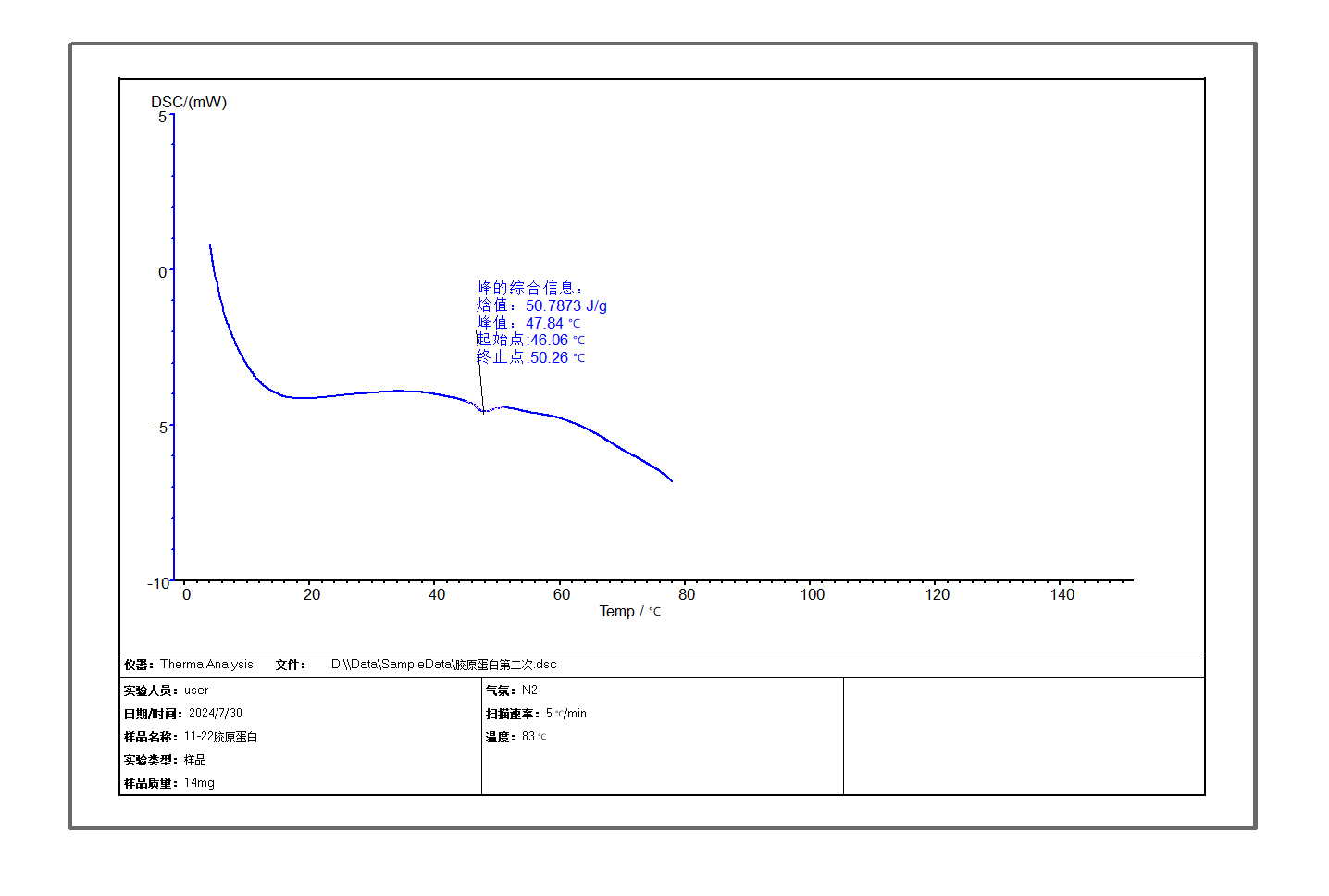Click the x-axis tick label 80
The height and width of the screenshot is (896, 1329).
coord(687,594)
